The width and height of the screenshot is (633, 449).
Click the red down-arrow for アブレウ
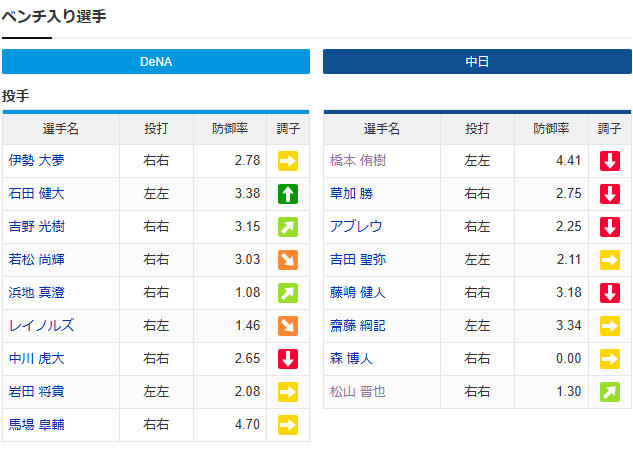pyautogui.click(x=610, y=227)
